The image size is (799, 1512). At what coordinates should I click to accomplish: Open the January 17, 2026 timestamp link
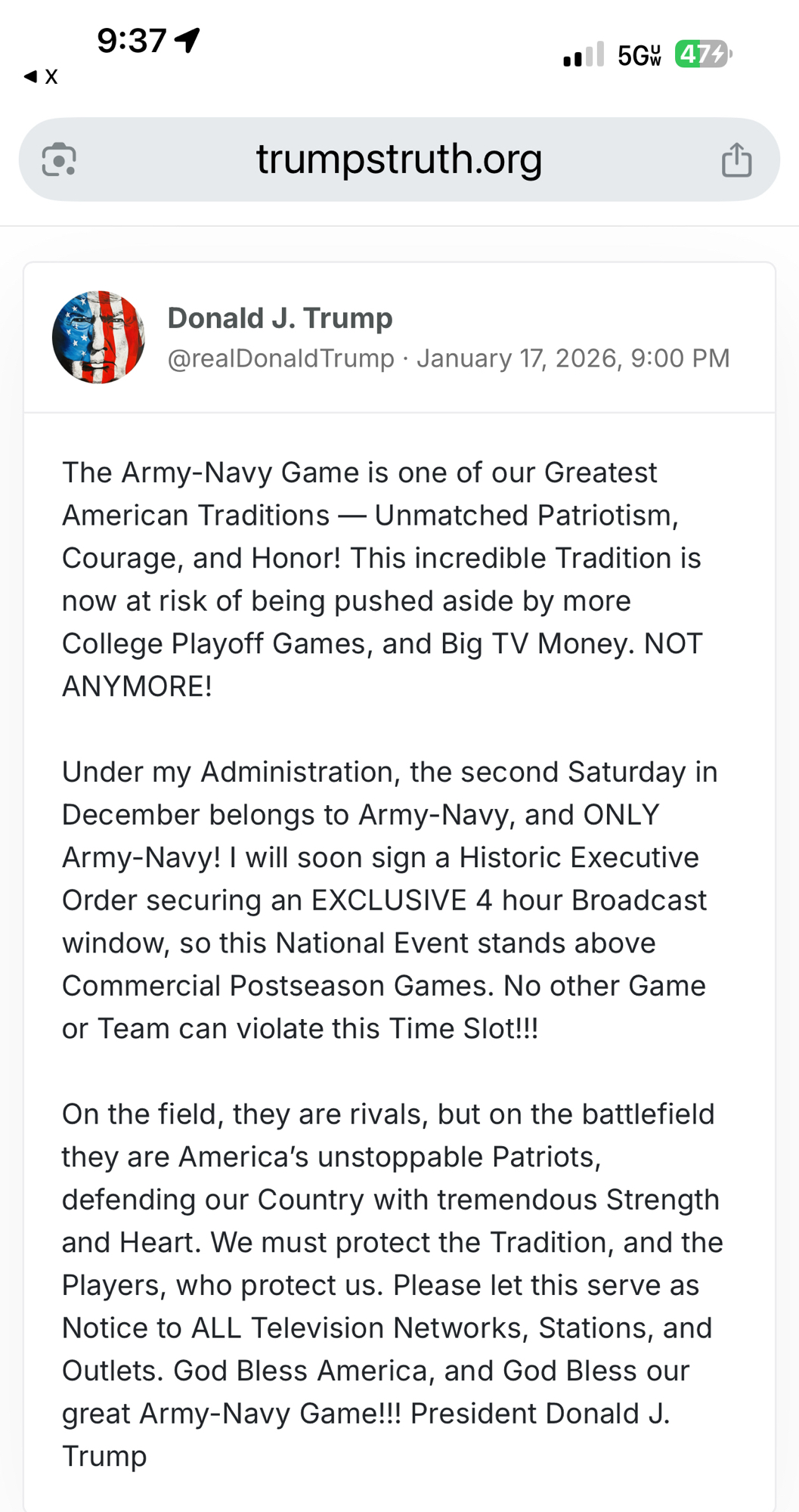[x=573, y=358]
